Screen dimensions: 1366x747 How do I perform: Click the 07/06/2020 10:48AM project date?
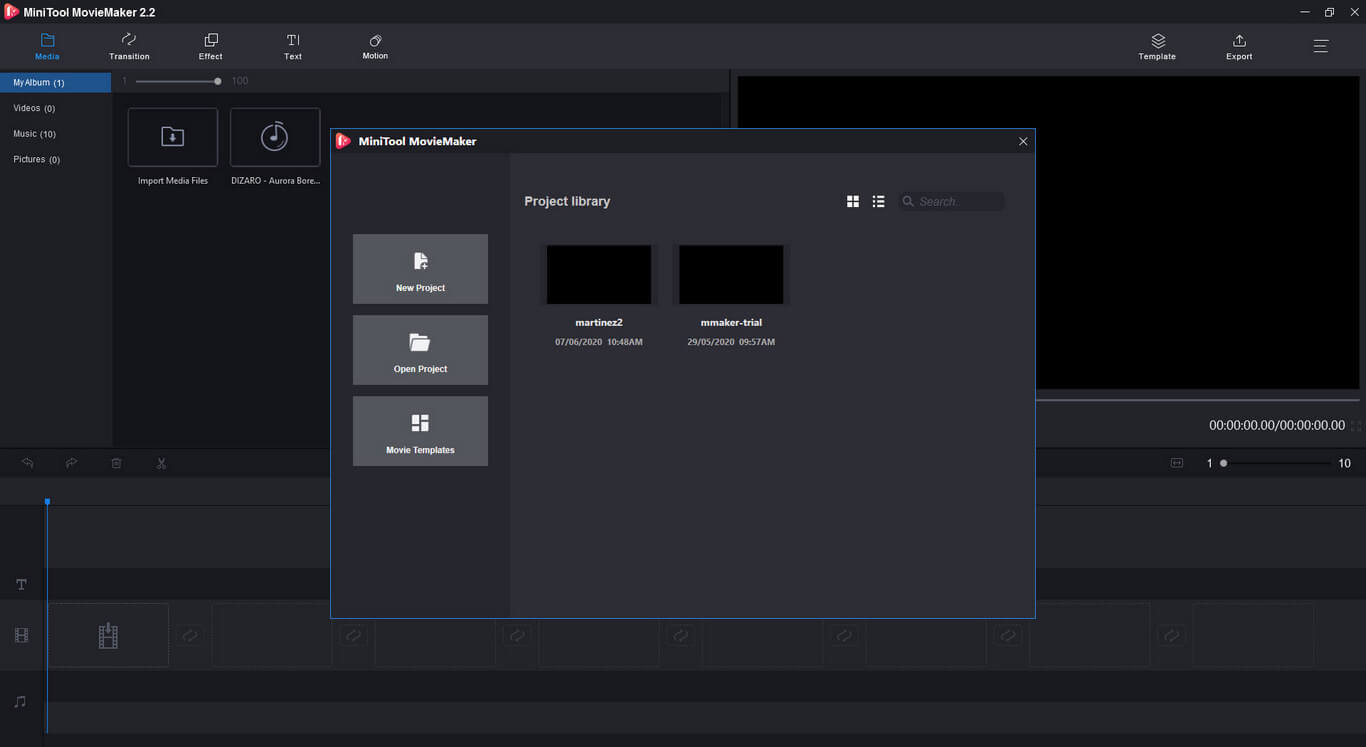[x=599, y=342]
